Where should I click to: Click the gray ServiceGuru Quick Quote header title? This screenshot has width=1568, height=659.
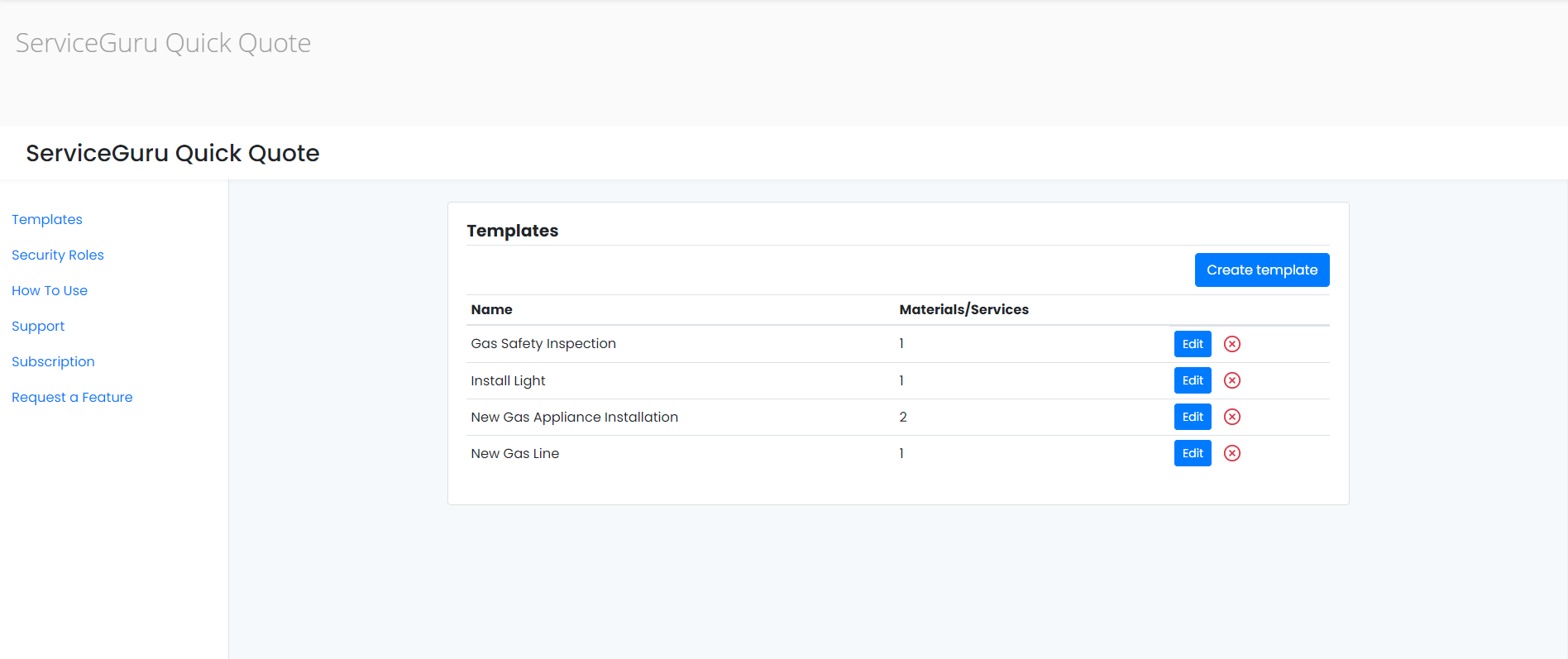click(x=163, y=43)
